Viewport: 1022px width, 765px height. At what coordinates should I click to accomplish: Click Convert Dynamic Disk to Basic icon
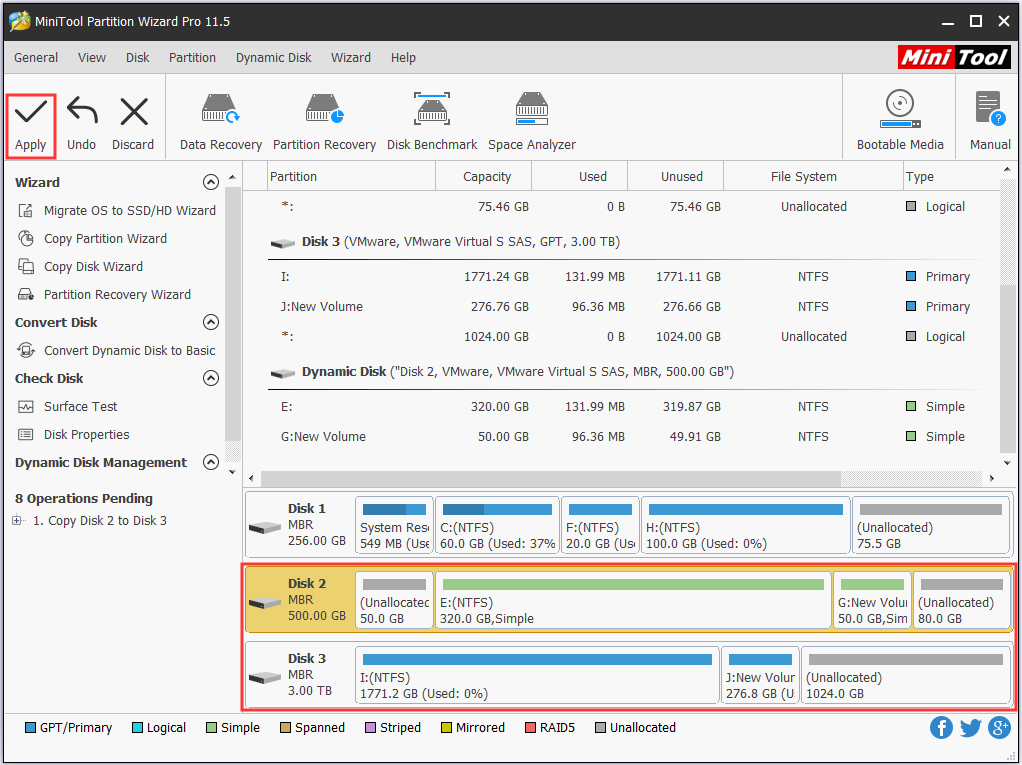point(26,351)
